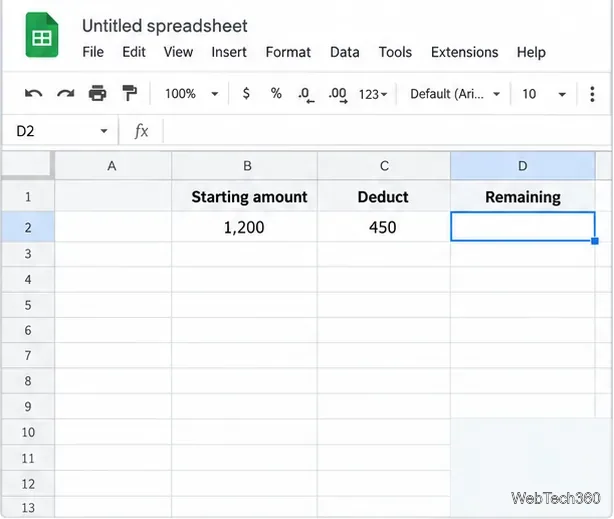Select row 12 header

click(x=28, y=484)
